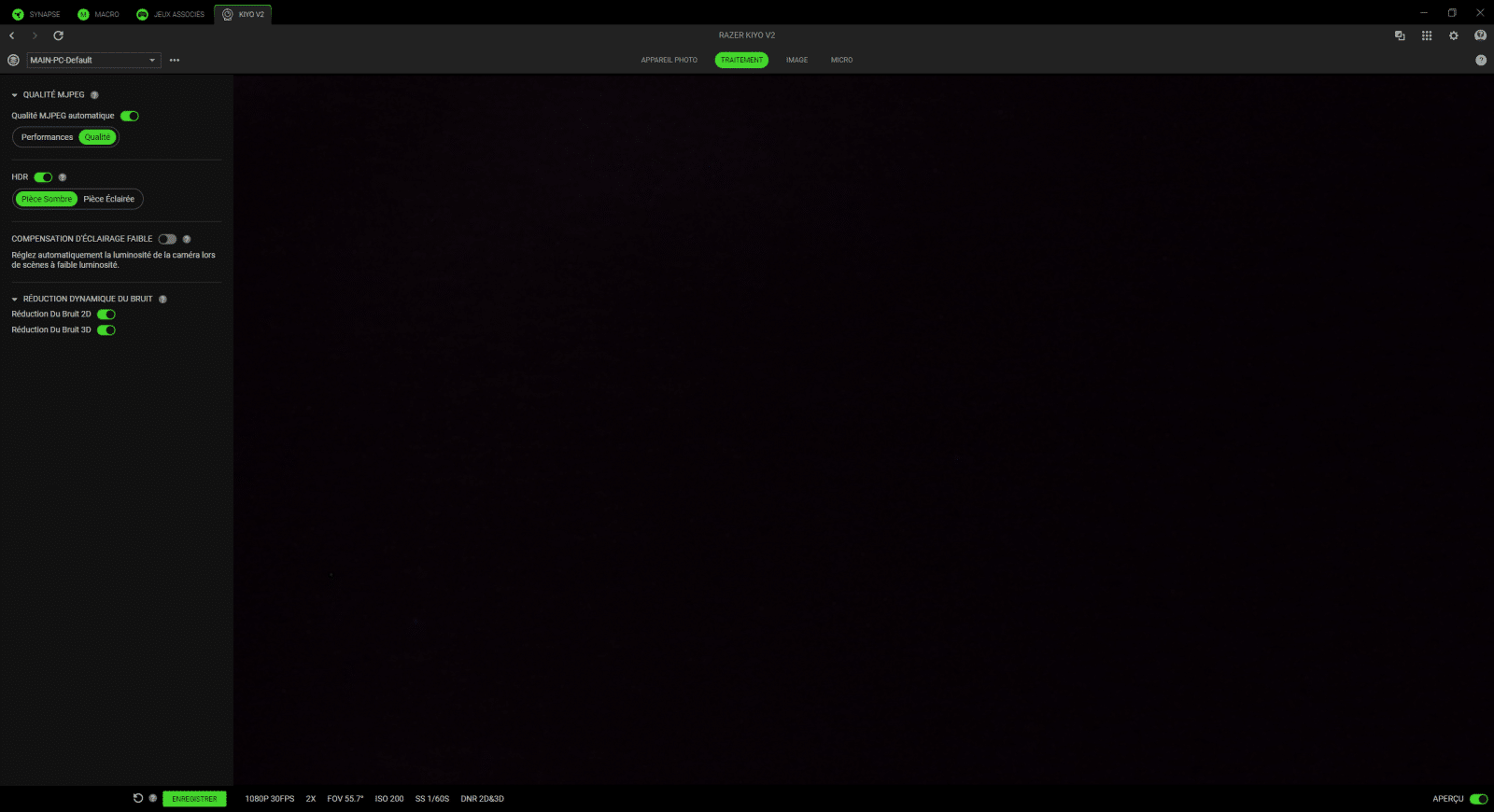Click the help icon next to HDR
This screenshot has width=1494, height=812.
click(x=63, y=177)
